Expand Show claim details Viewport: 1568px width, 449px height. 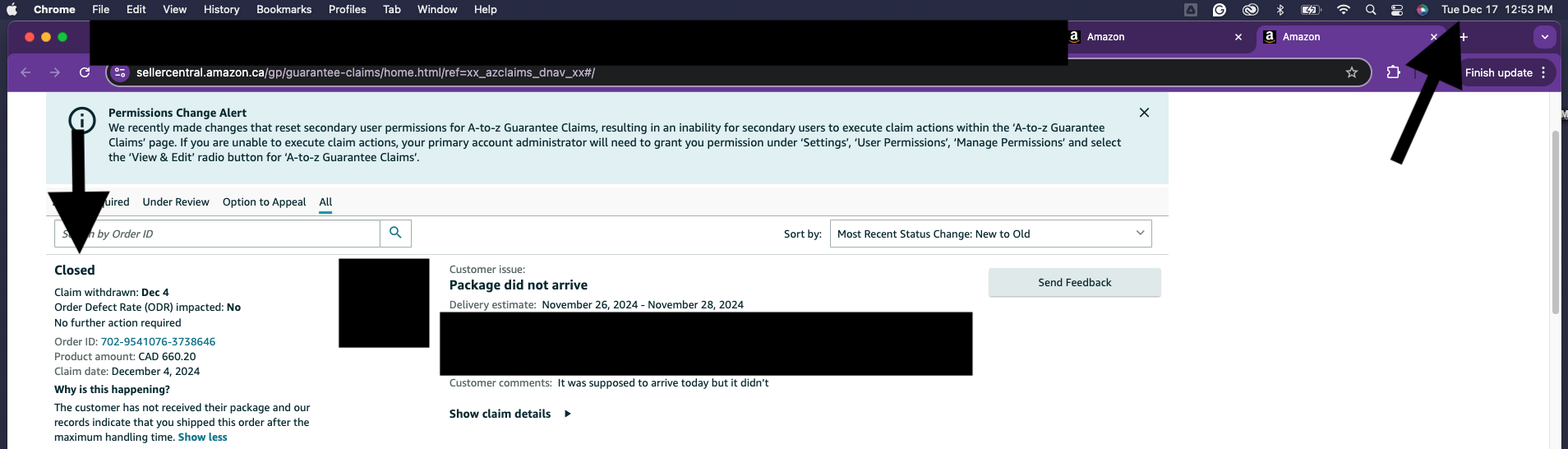(x=510, y=414)
